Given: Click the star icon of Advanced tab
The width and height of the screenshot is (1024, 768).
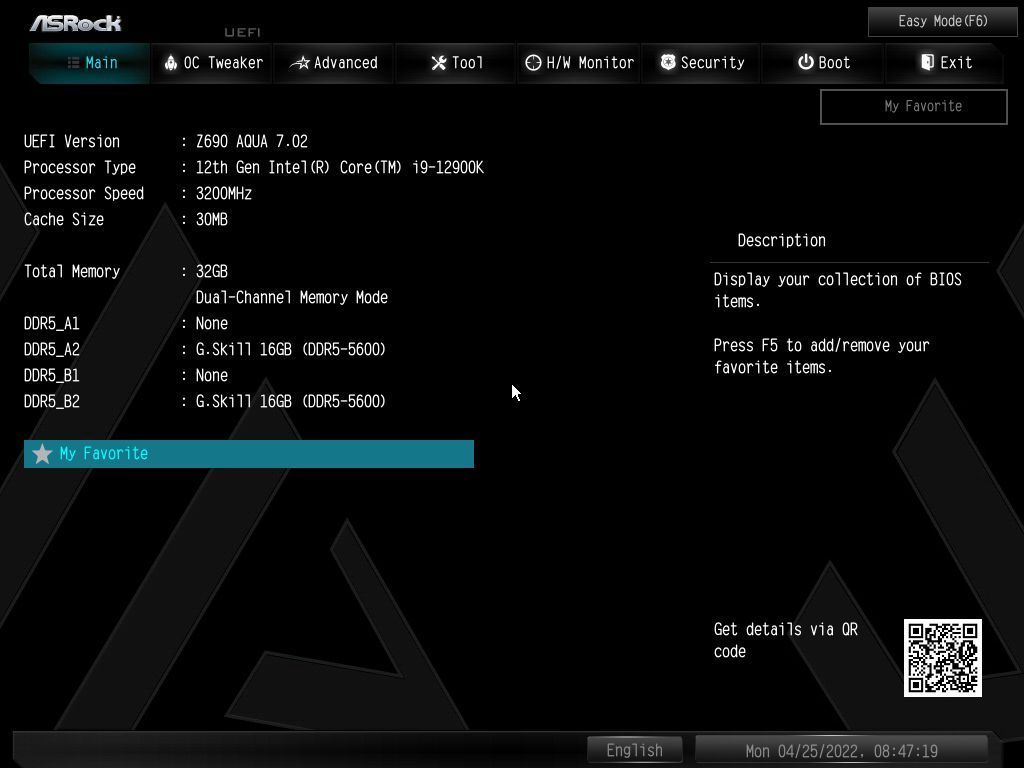Looking at the screenshot, I should [300, 63].
